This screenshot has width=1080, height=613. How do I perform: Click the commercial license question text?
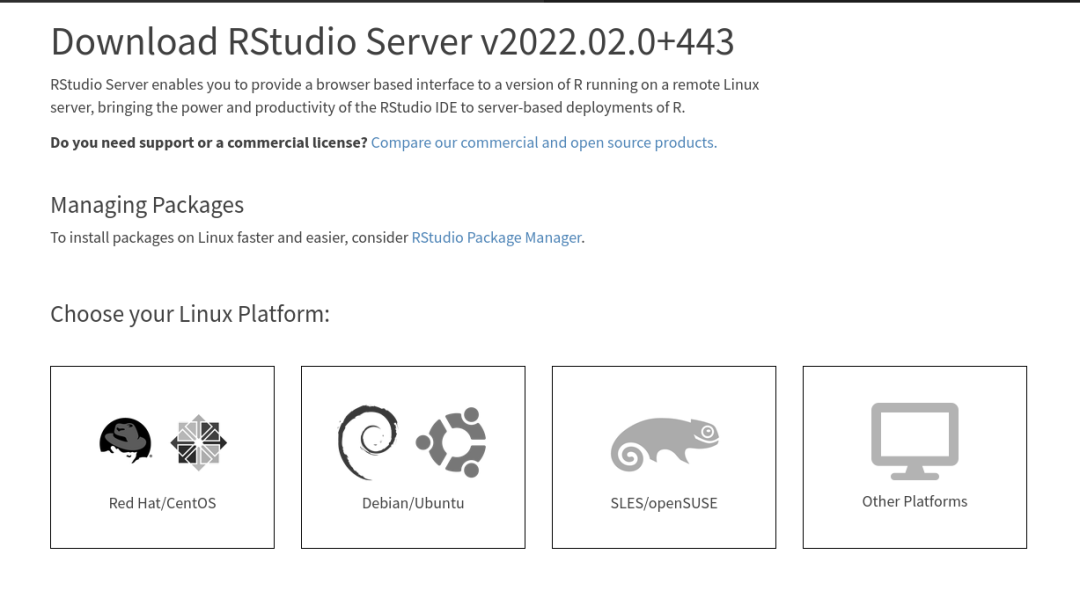tap(209, 143)
